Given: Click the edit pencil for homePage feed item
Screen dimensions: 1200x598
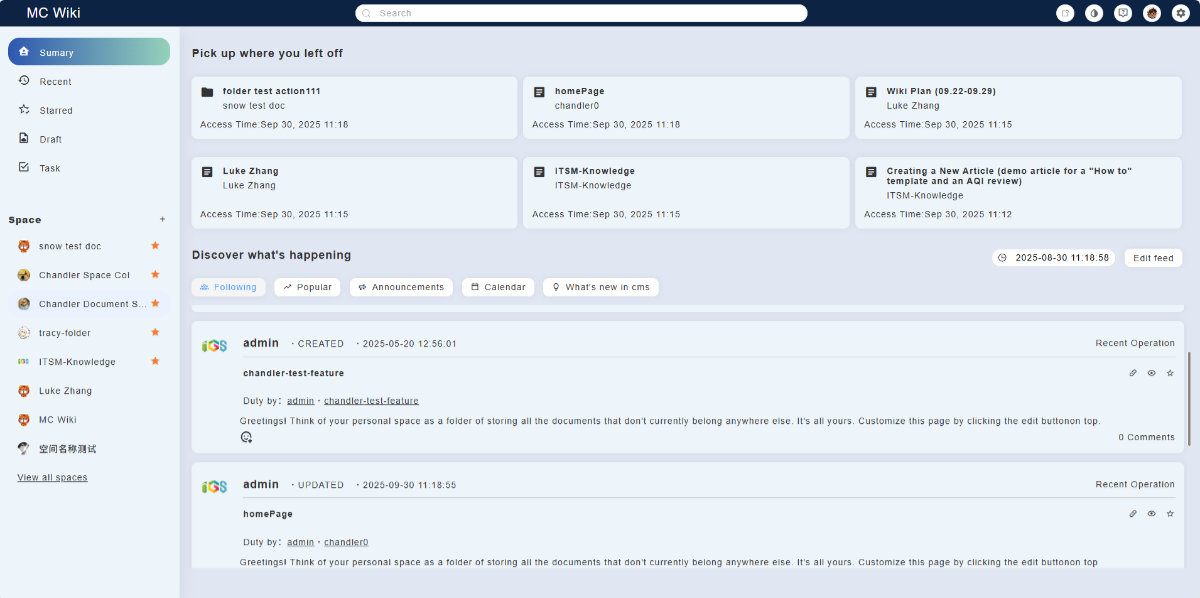Looking at the screenshot, I should click(x=1133, y=514).
